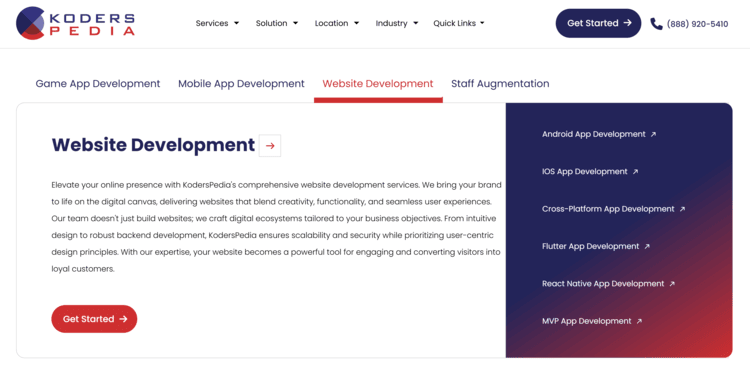Click the arrow icon after MVP App Development

640,321
